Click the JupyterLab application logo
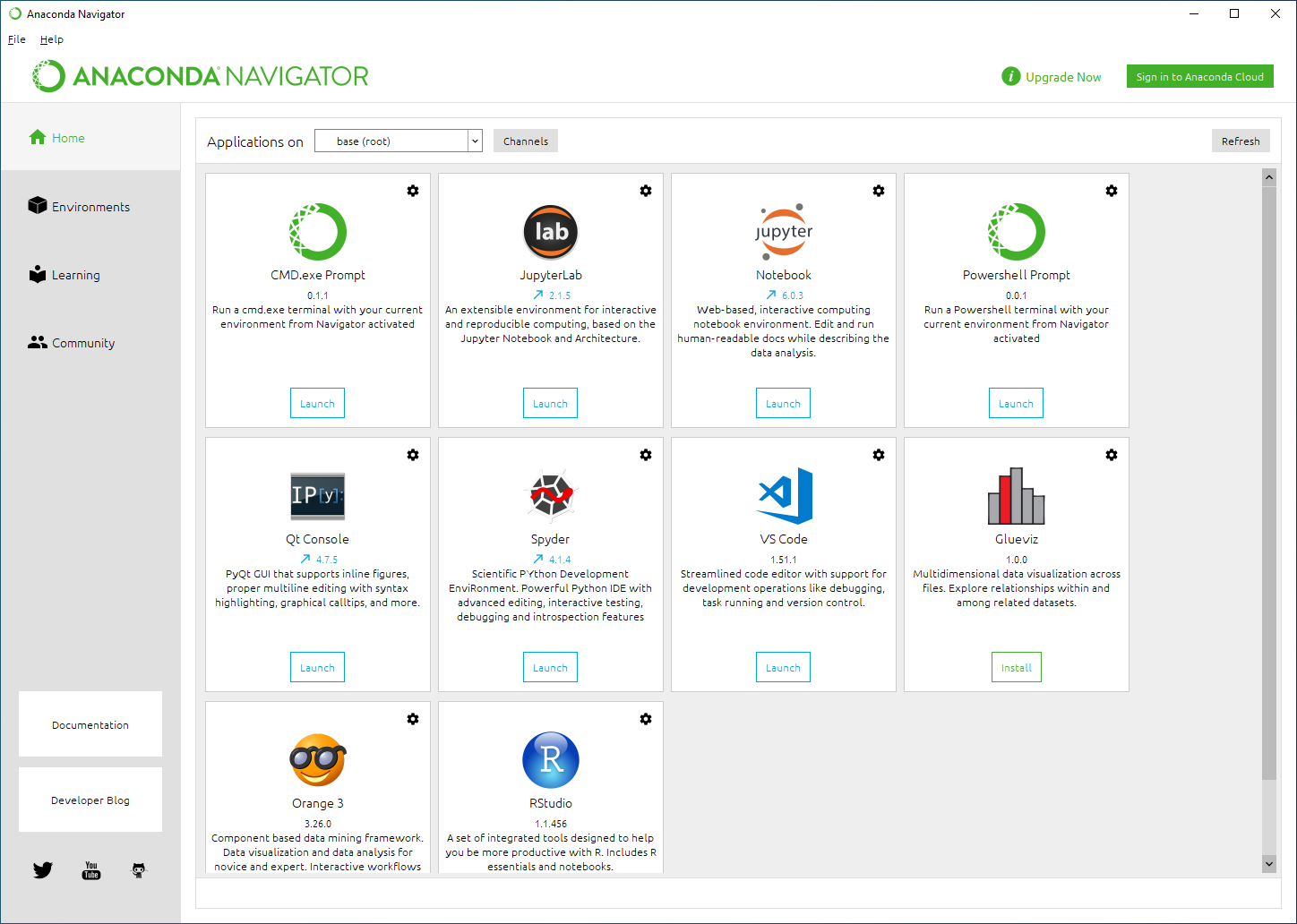 551,232
